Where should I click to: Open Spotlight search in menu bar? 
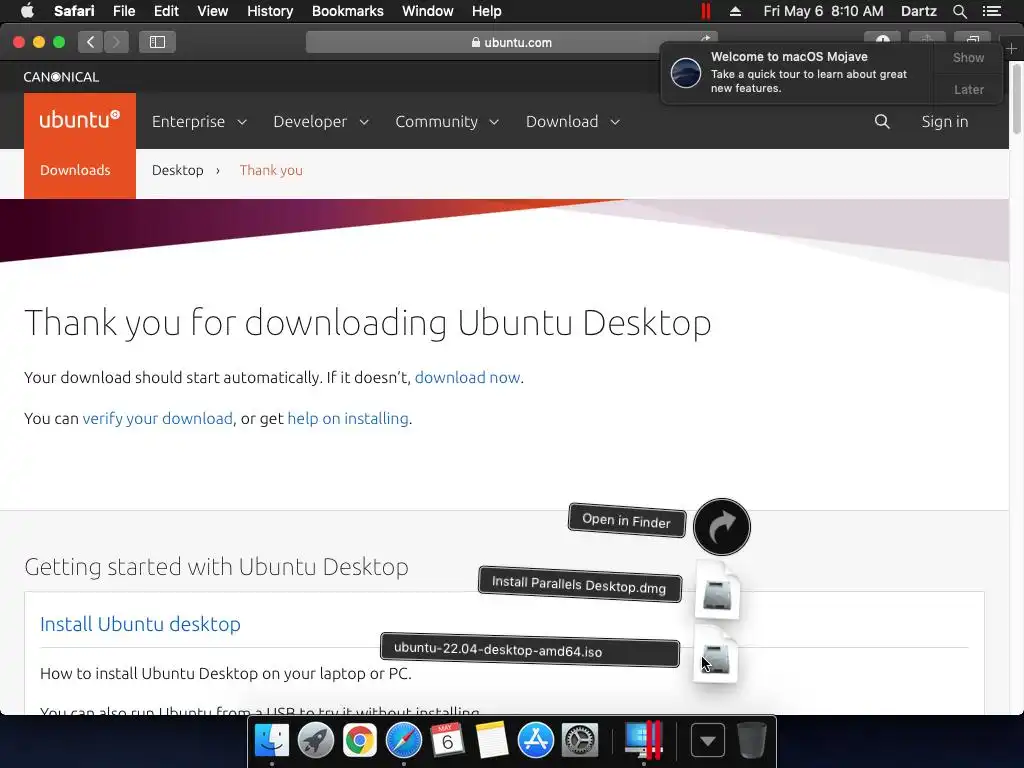coord(959,11)
